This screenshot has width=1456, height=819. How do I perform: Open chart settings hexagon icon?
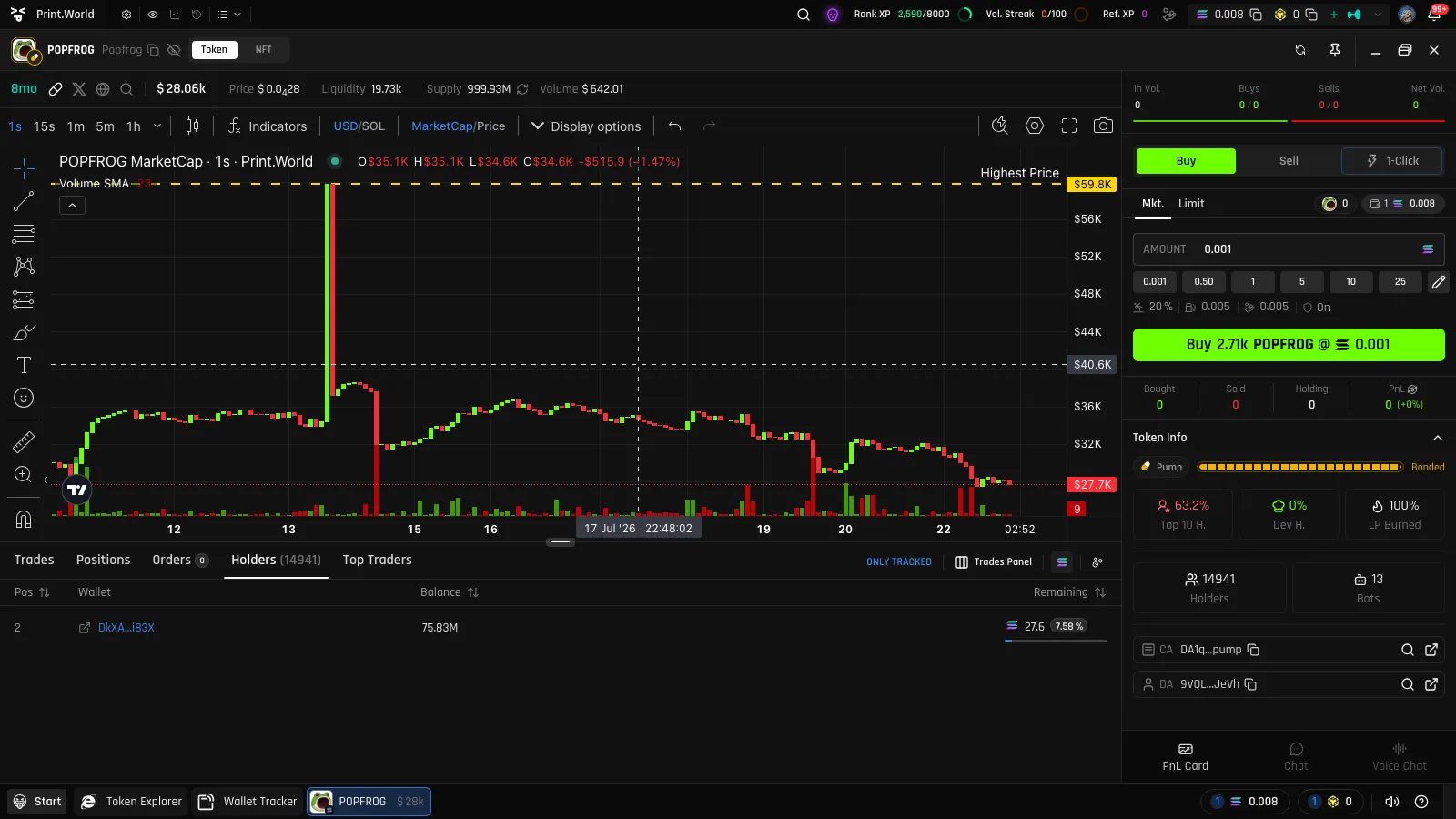click(1035, 126)
